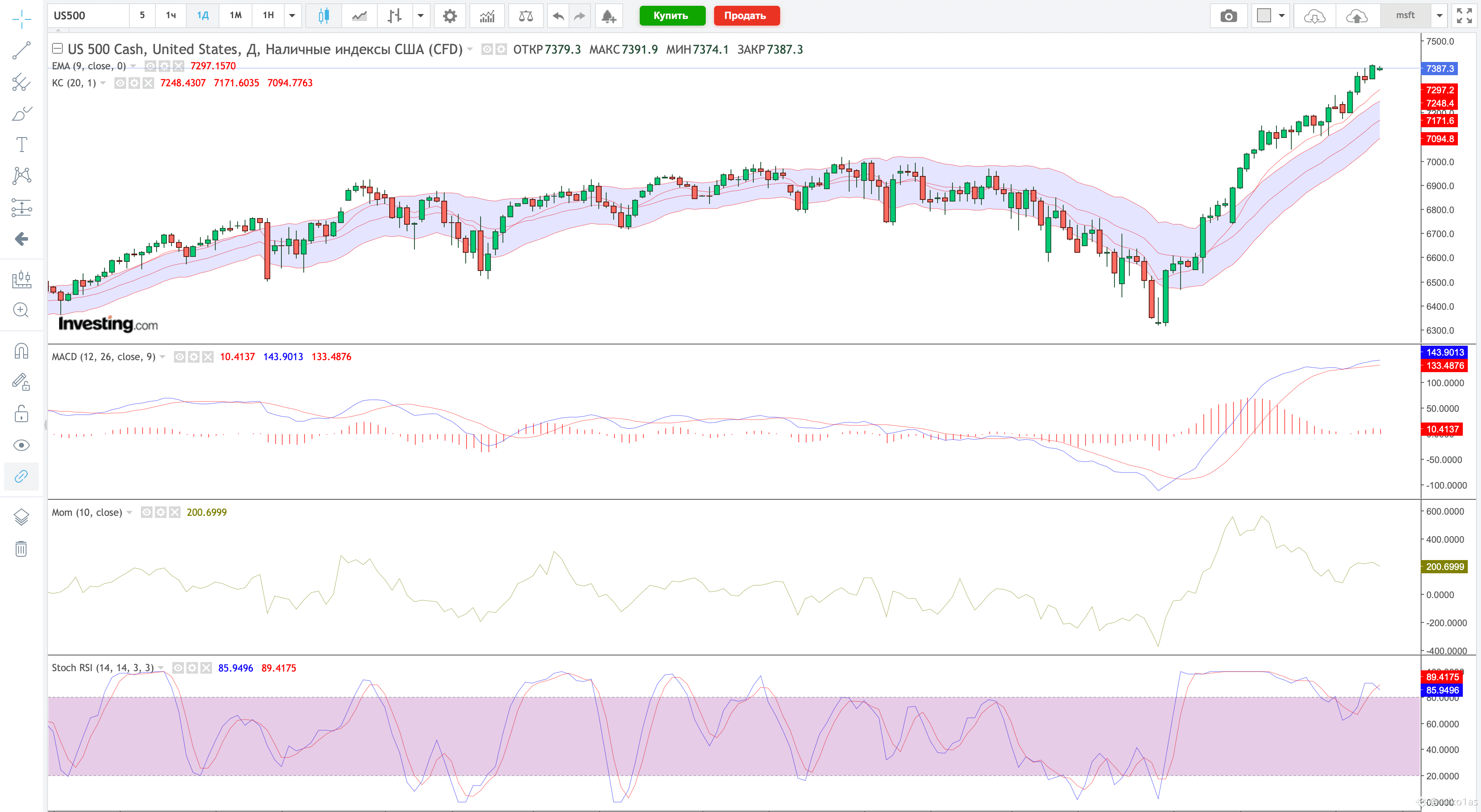The width and height of the screenshot is (1481, 812).
Task: Activate the zoom in tool
Action: (x=21, y=310)
